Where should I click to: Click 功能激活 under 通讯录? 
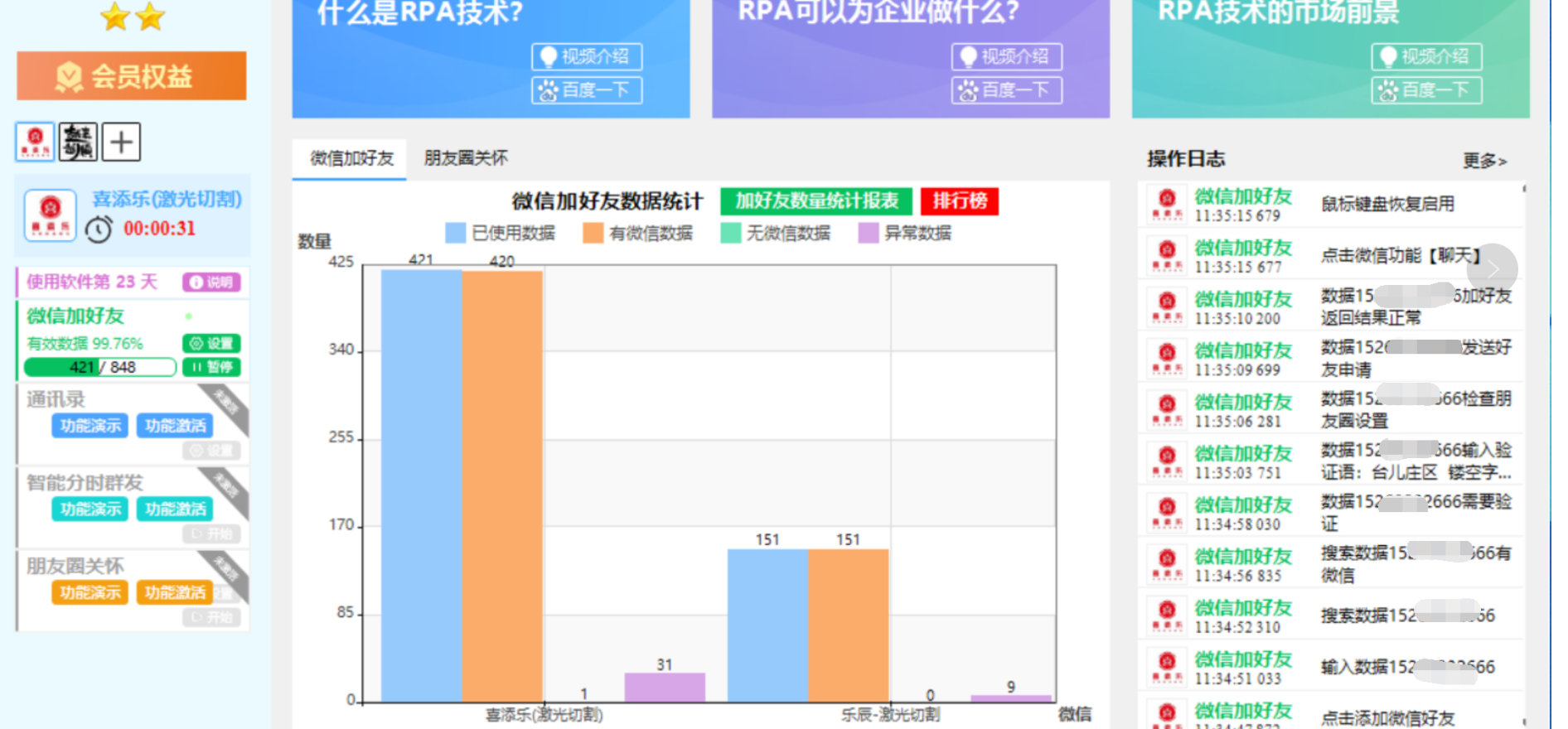coord(175,426)
